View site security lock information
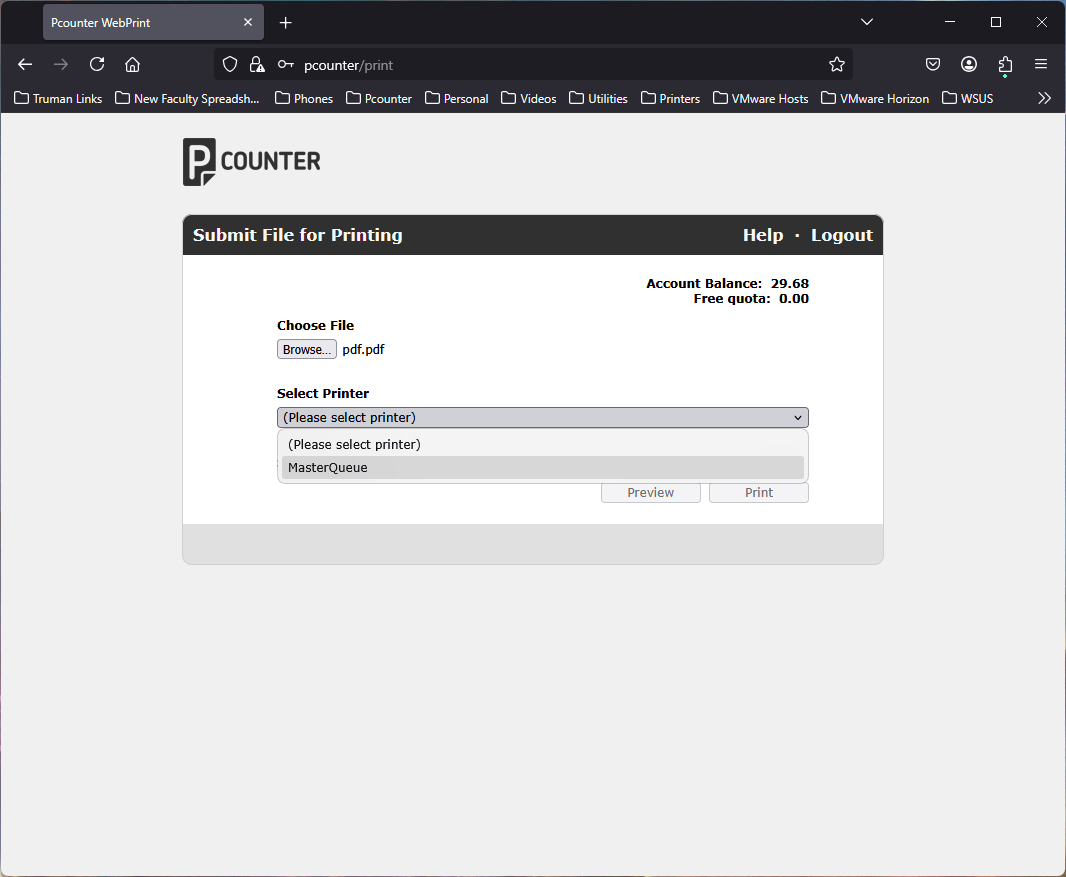Image resolution: width=1066 pixels, height=877 pixels. point(257,65)
